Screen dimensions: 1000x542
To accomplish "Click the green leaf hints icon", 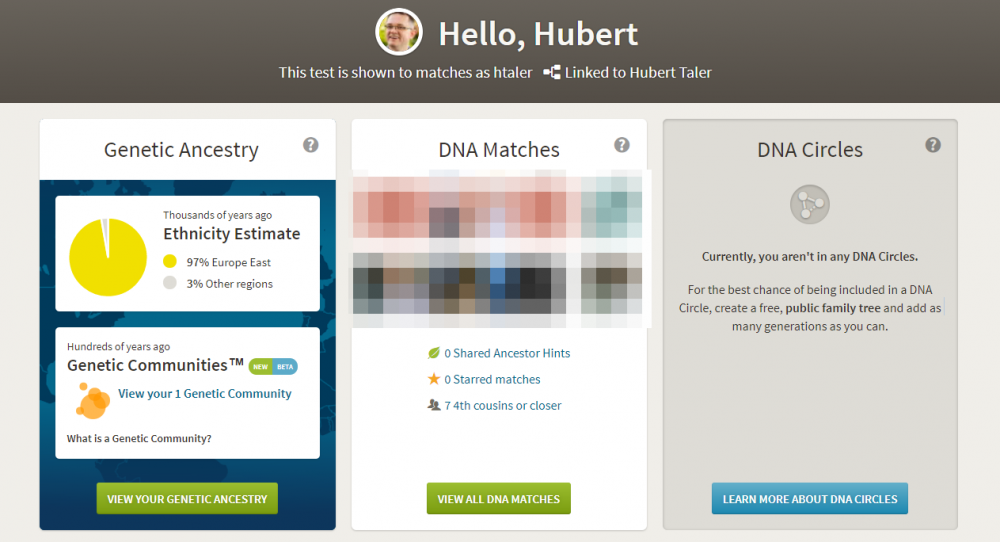I will click(434, 353).
